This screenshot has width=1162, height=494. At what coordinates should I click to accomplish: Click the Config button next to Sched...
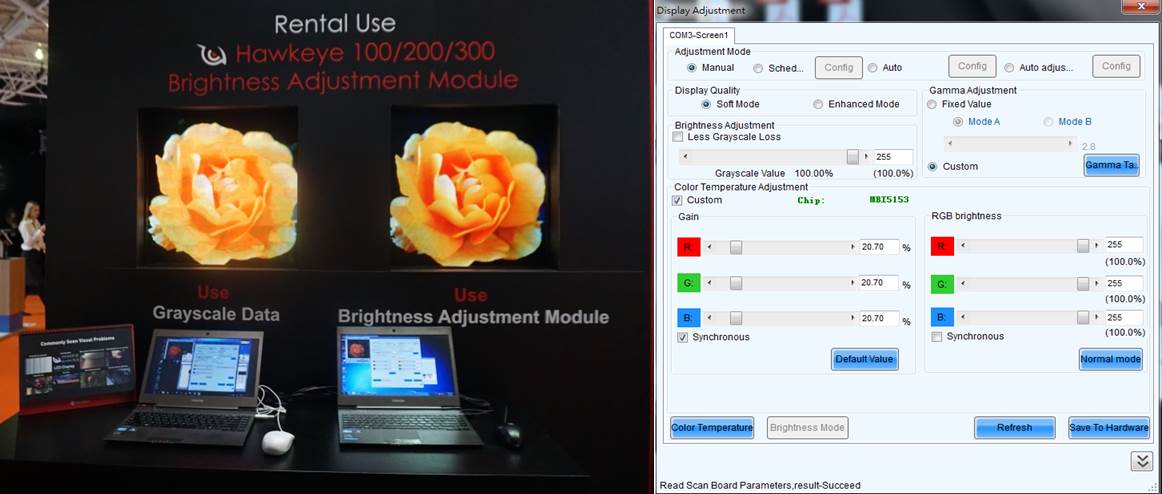[x=839, y=67]
